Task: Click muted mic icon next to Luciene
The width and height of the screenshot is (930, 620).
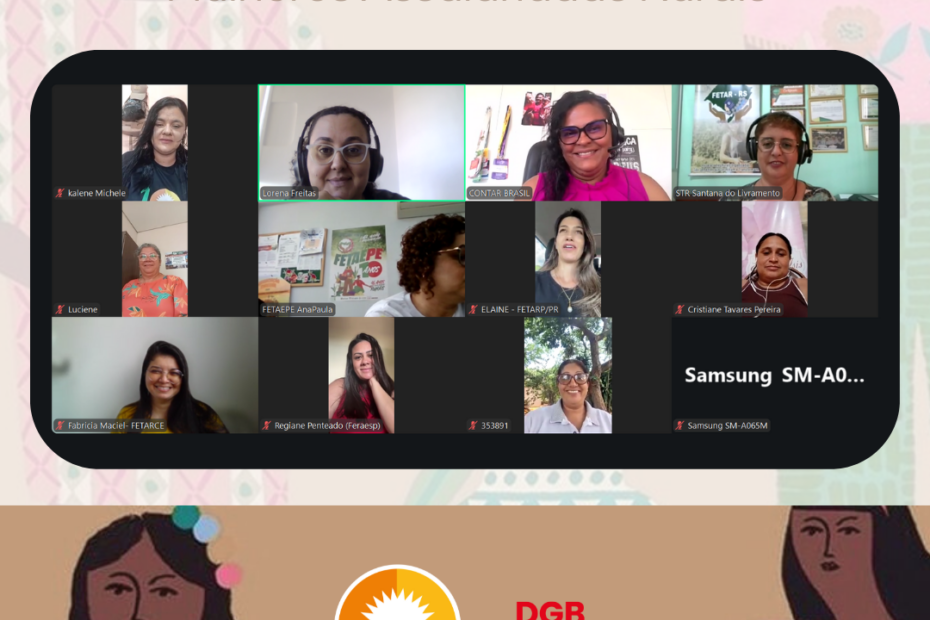Action: tap(60, 309)
